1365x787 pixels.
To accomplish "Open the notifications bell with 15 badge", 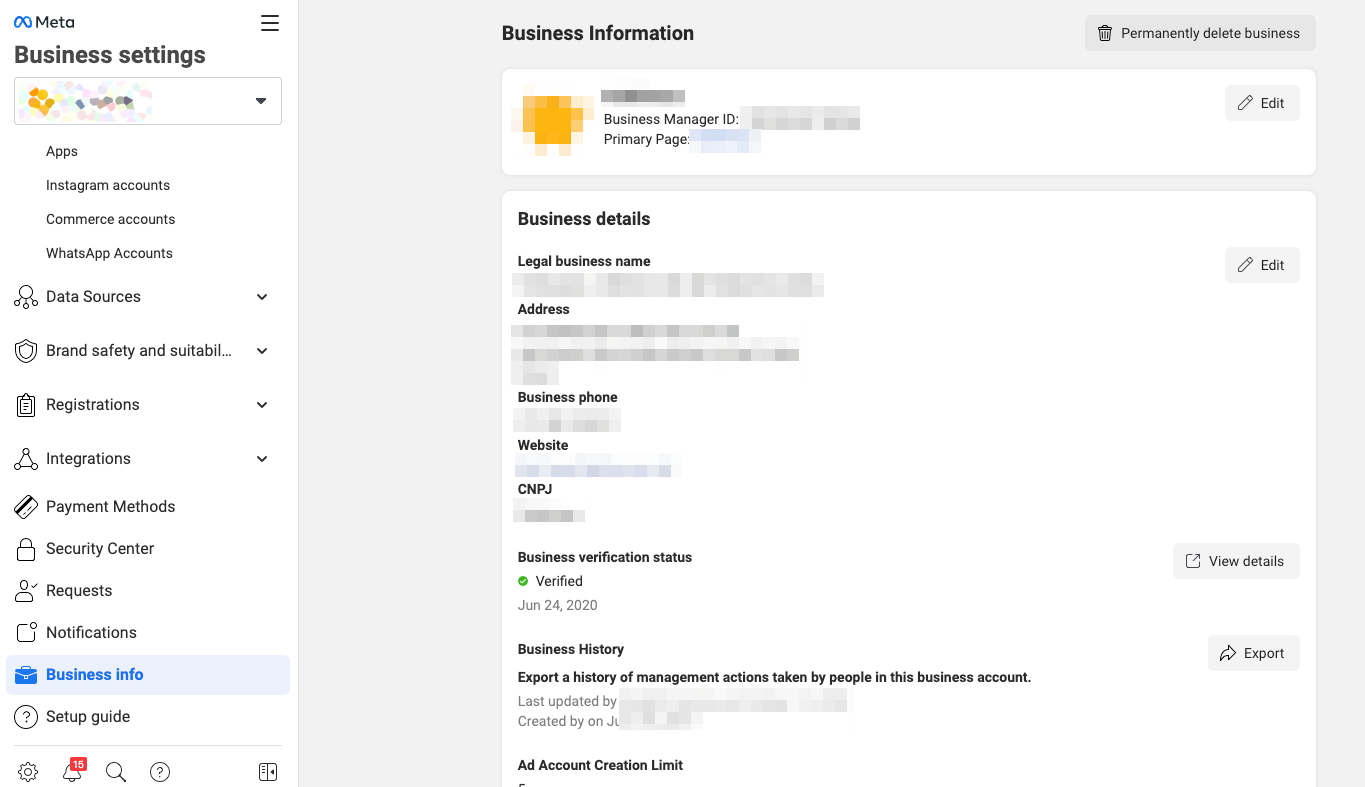I will [x=72, y=771].
